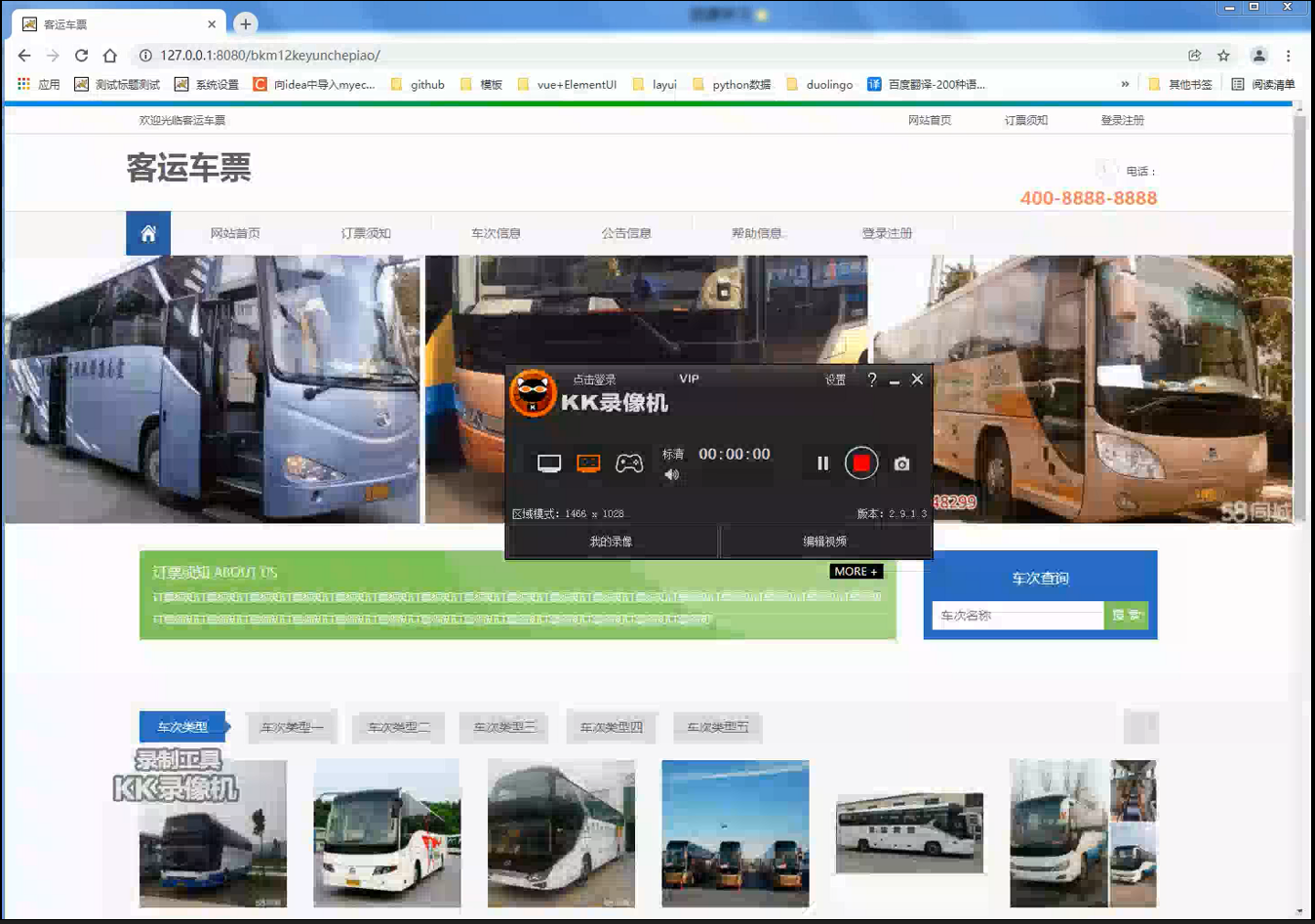Click 点击登录 in KK录像机
Viewport: 1315px width, 924px height.
[594, 380]
